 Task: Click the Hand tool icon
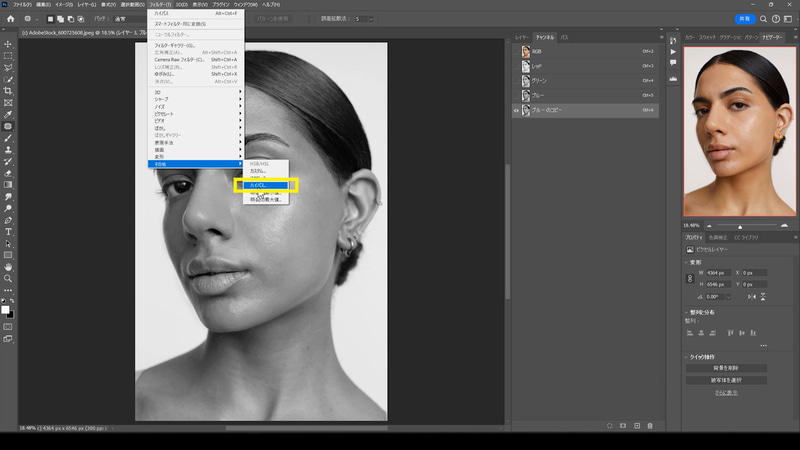coord(8,267)
